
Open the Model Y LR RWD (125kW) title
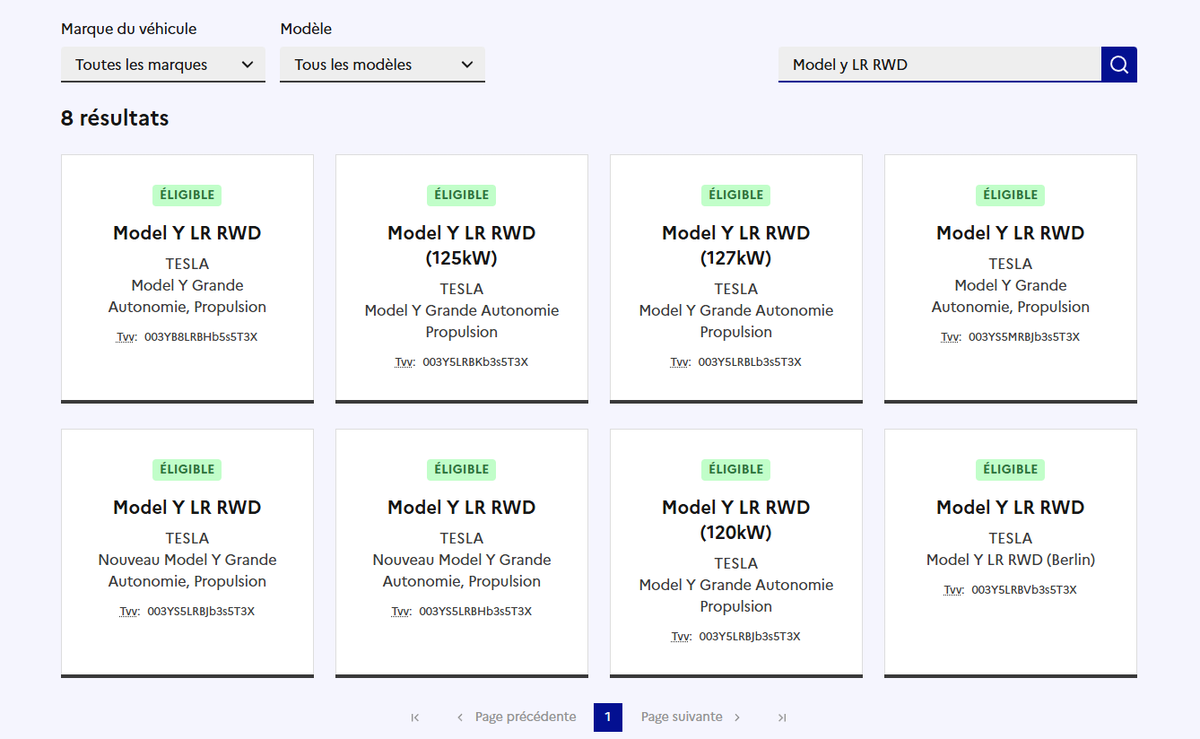tap(462, 245)
